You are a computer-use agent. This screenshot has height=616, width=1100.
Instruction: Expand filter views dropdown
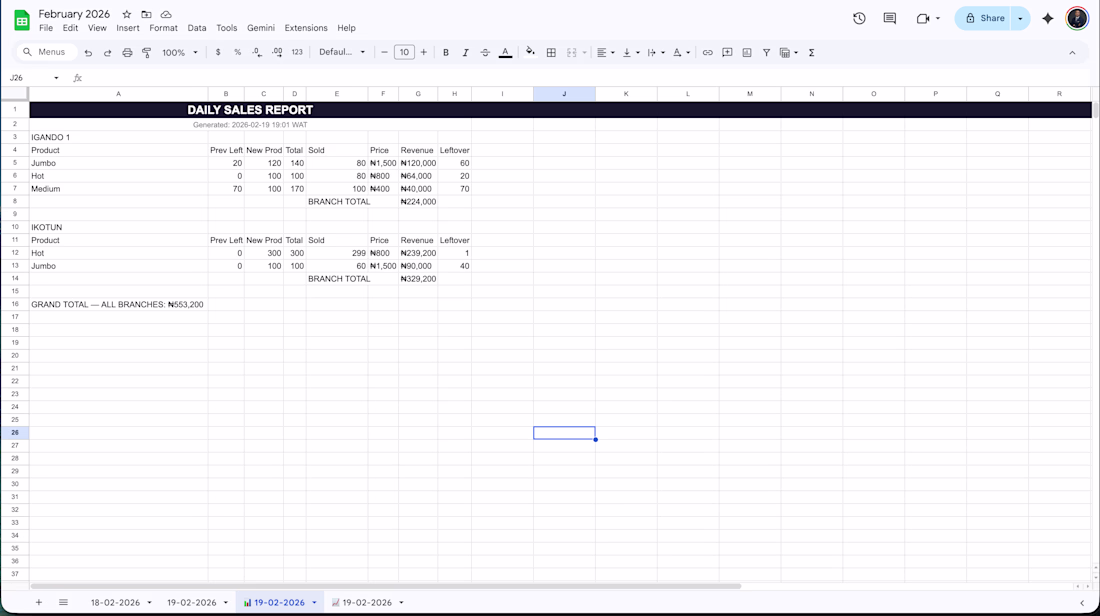click(796, 53)
